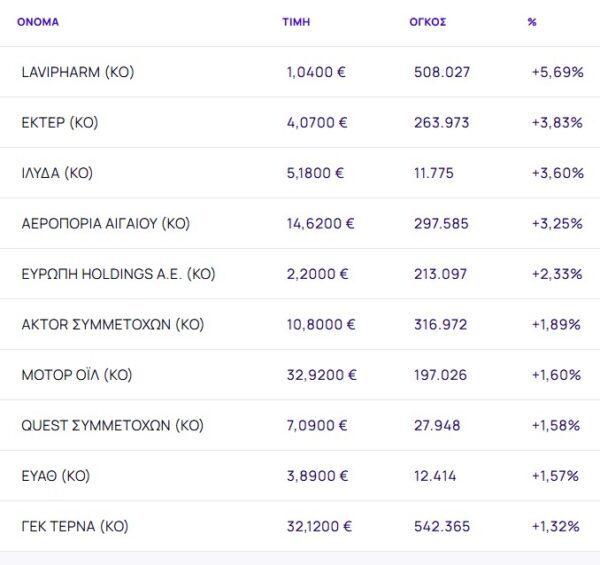Sort by ΤΙΜΗ price column header
This screenshot has height=565, width=600.
(296, 22)
